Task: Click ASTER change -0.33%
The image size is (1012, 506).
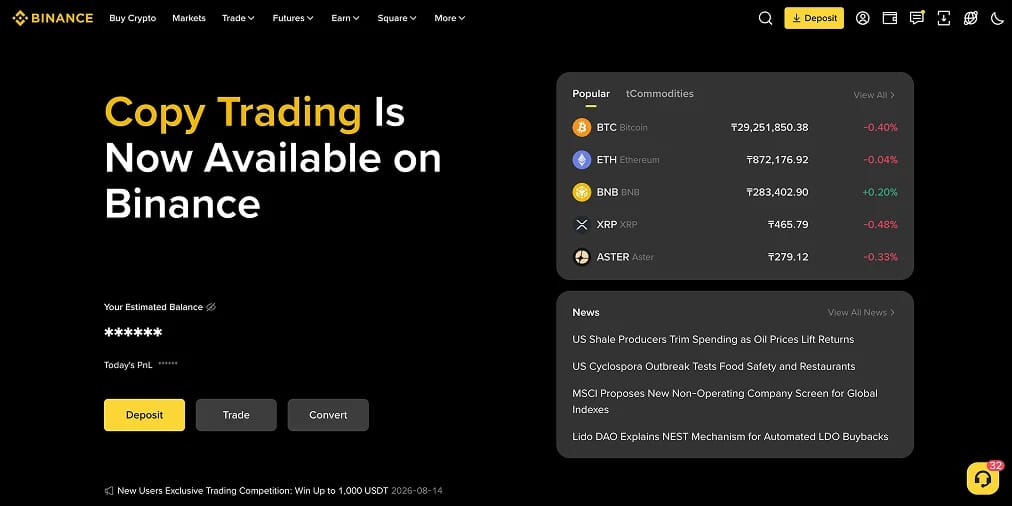Action: 880,257
